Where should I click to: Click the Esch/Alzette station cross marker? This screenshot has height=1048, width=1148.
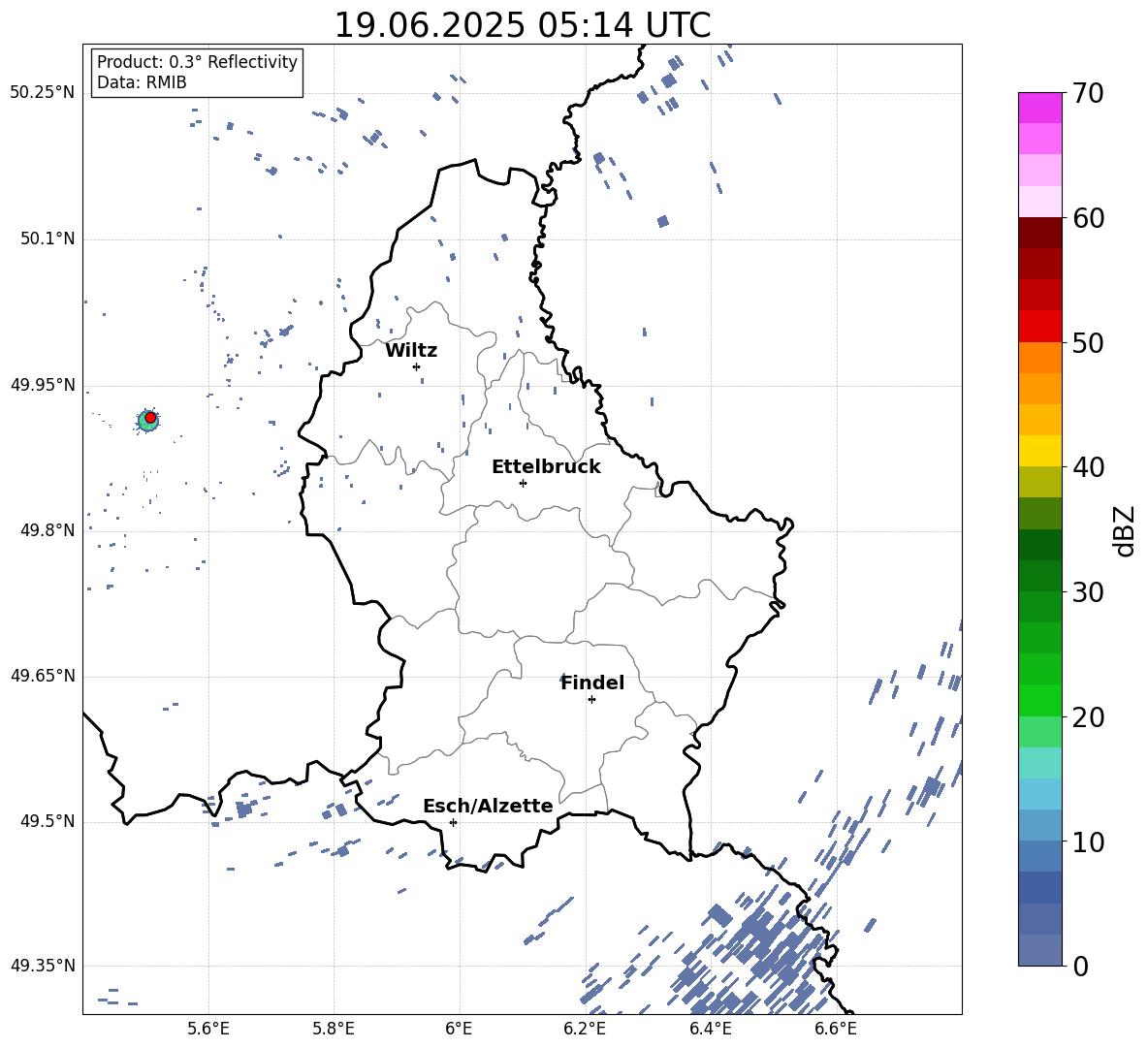tap(453, 822)
